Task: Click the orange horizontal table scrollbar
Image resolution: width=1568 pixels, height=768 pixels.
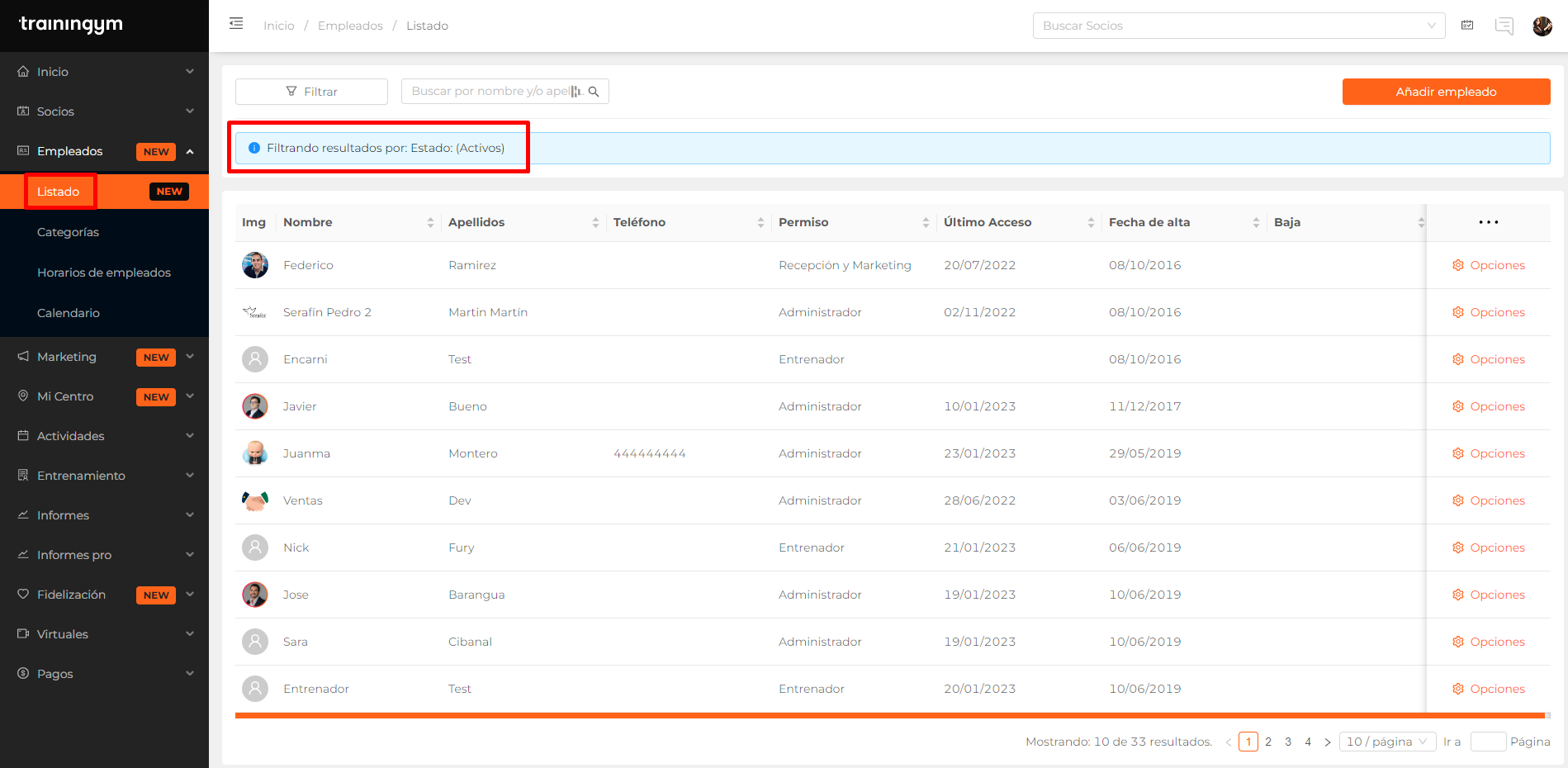Action: tap(890, 715)
